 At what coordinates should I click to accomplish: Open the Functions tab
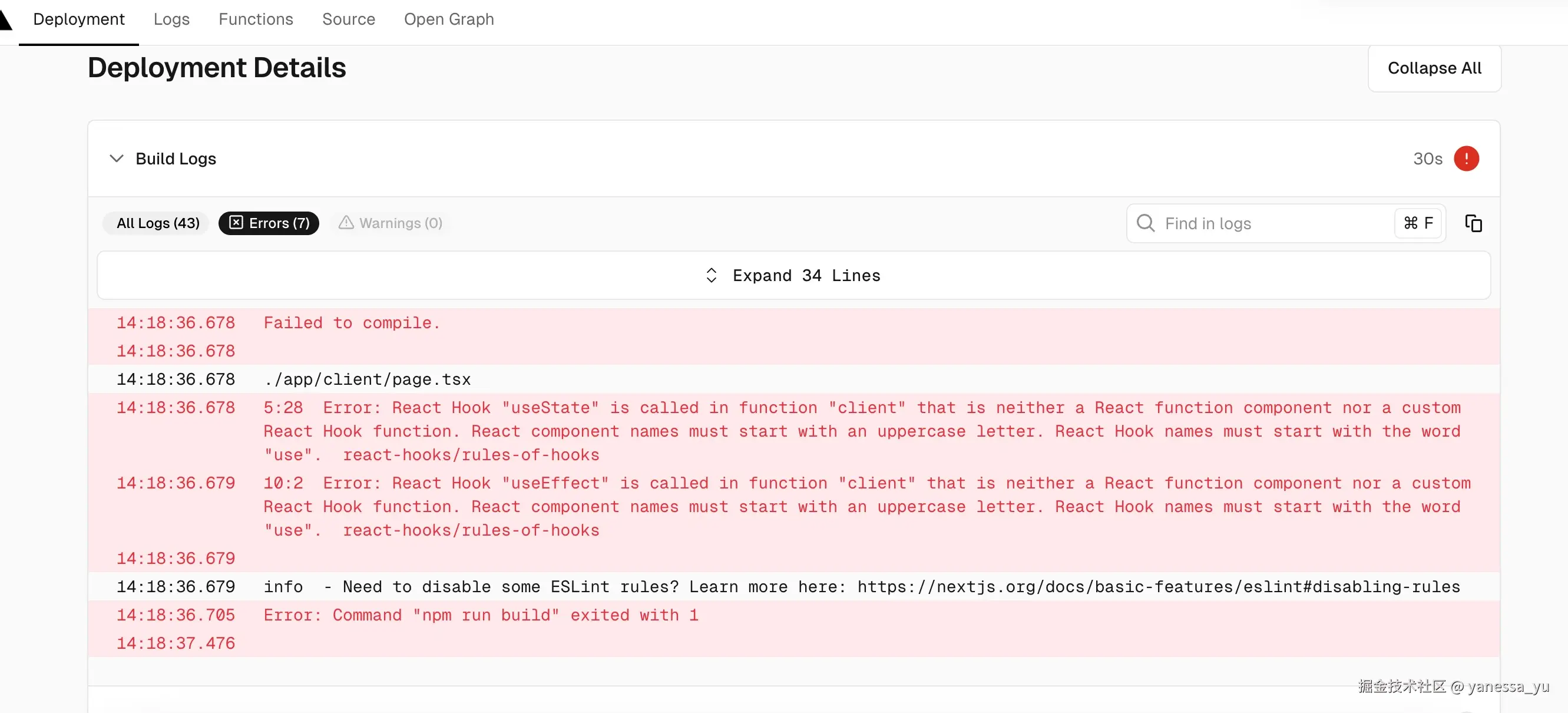pyautogui.click(x=256, y=19)
